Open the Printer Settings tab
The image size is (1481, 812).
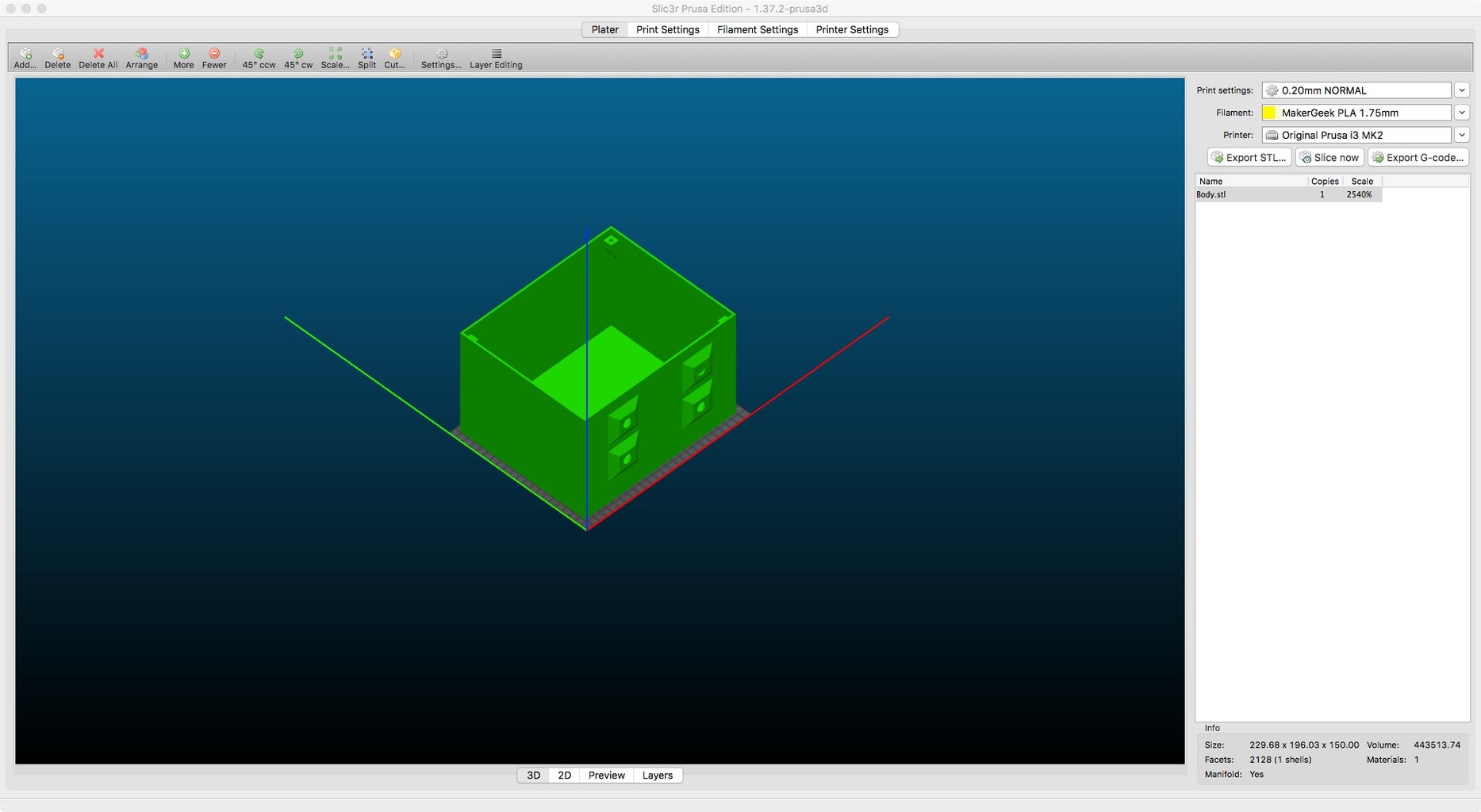(x=852, y=29)
